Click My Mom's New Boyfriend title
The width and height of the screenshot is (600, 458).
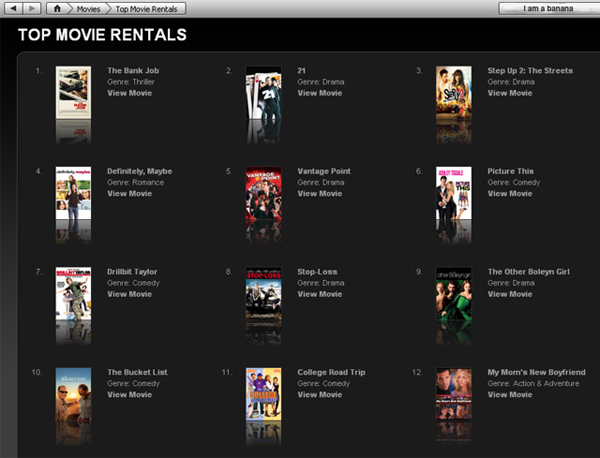point(536,372)
